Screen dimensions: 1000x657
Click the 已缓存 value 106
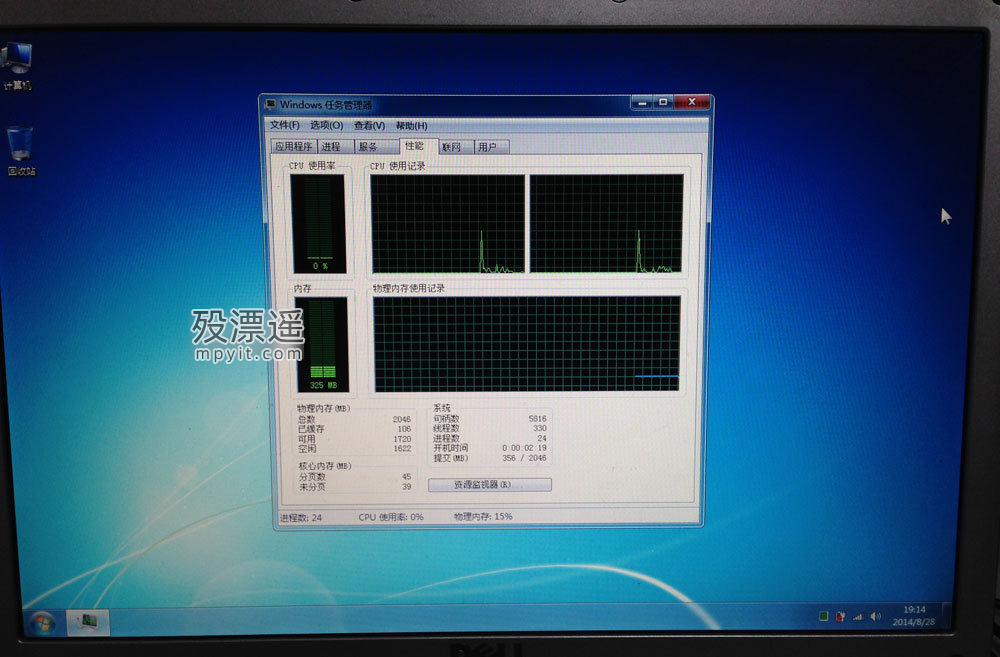click(x=404, y=429)
